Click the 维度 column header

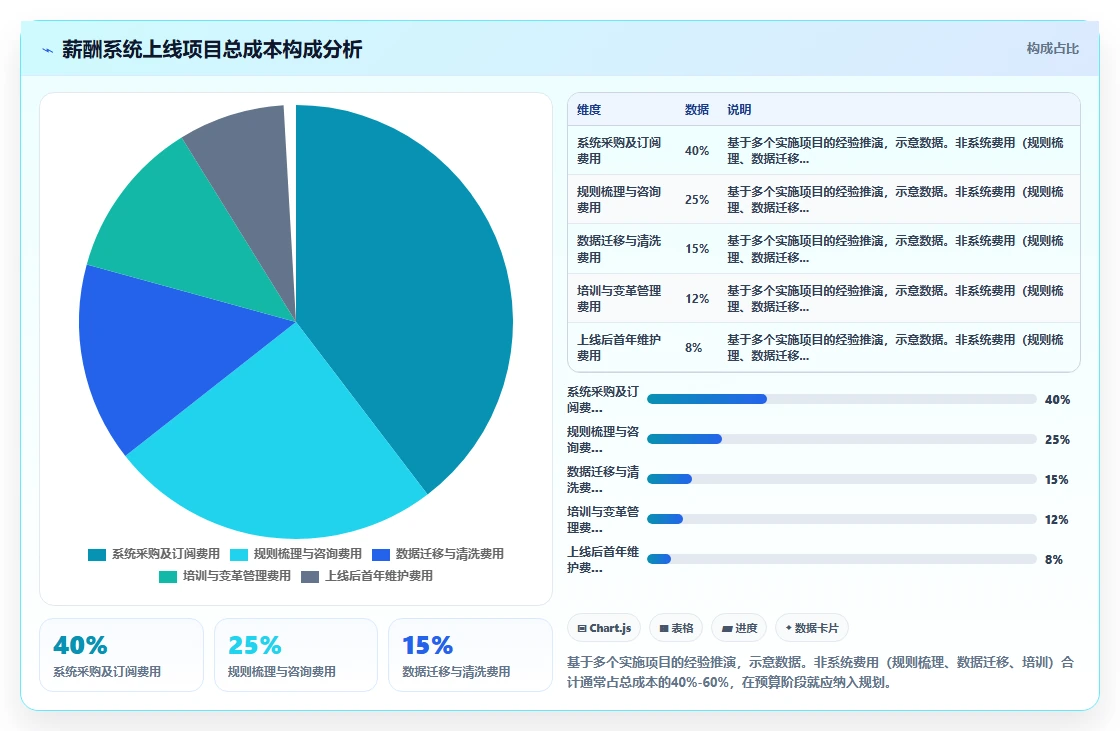pos(589,110)
